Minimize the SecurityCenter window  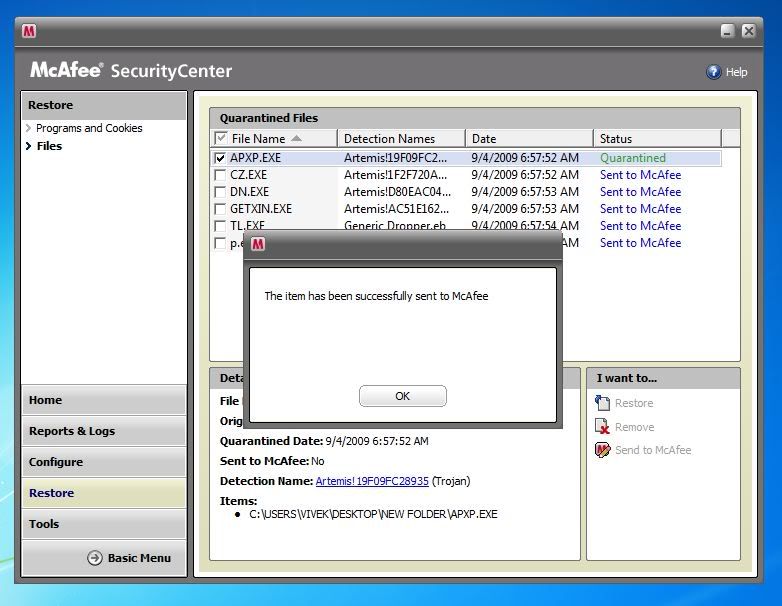(x=728, y=31)
